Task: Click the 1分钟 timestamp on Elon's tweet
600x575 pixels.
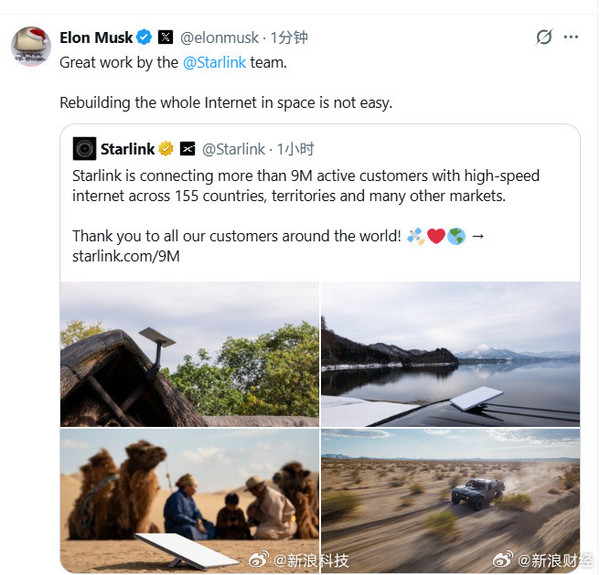Action: click(288, 38)
